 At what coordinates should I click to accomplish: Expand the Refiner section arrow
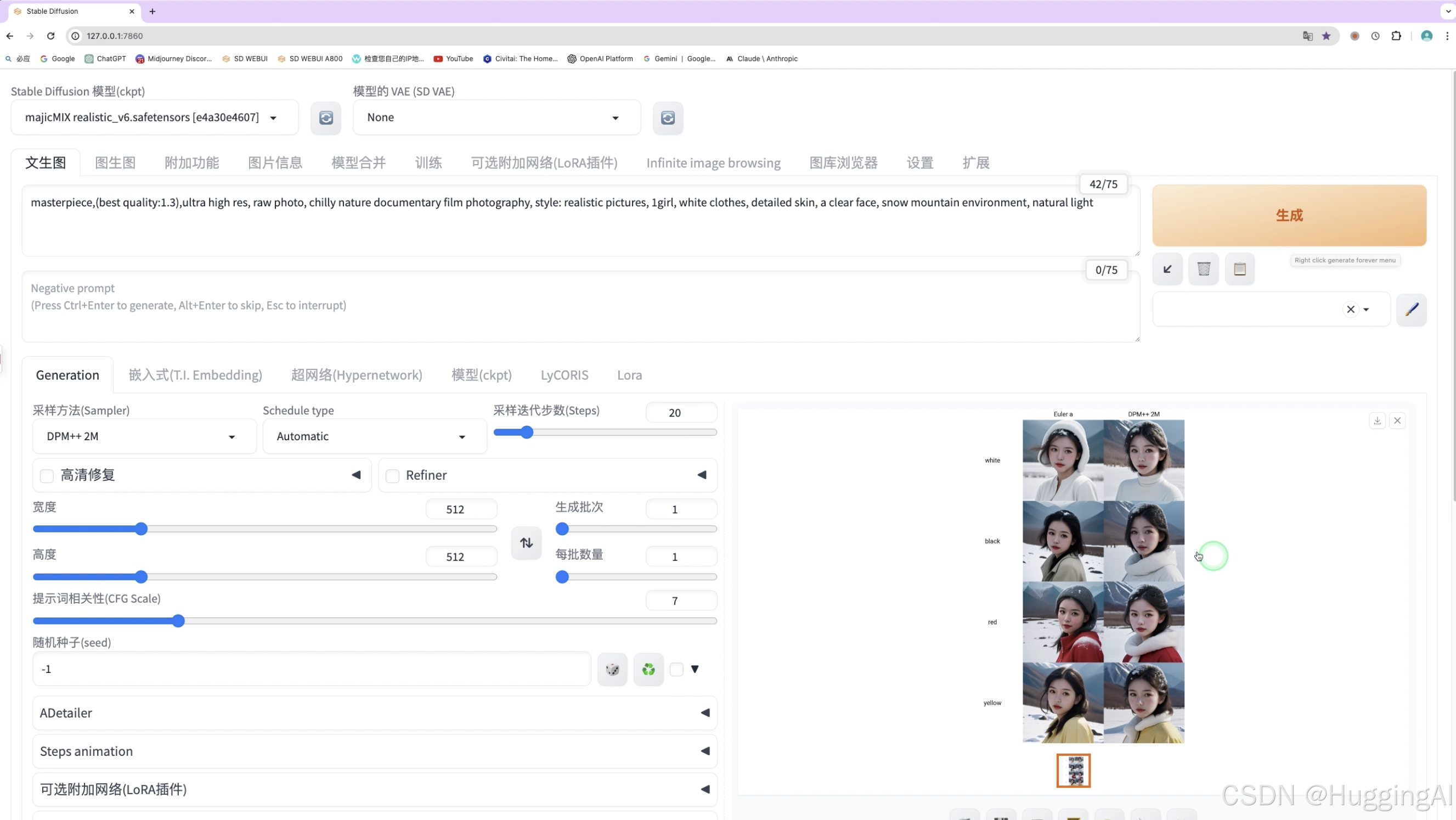pos(702,475)
